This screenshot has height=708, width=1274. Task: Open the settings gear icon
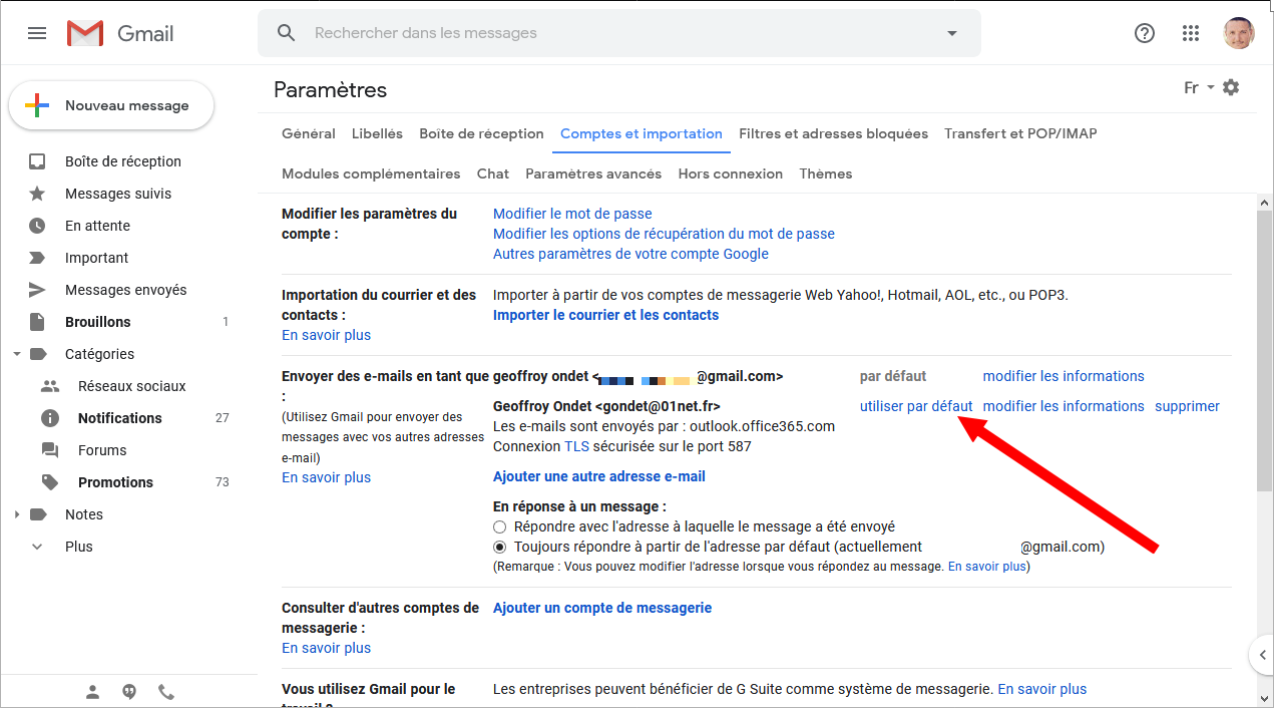[x=1231, y=87]
